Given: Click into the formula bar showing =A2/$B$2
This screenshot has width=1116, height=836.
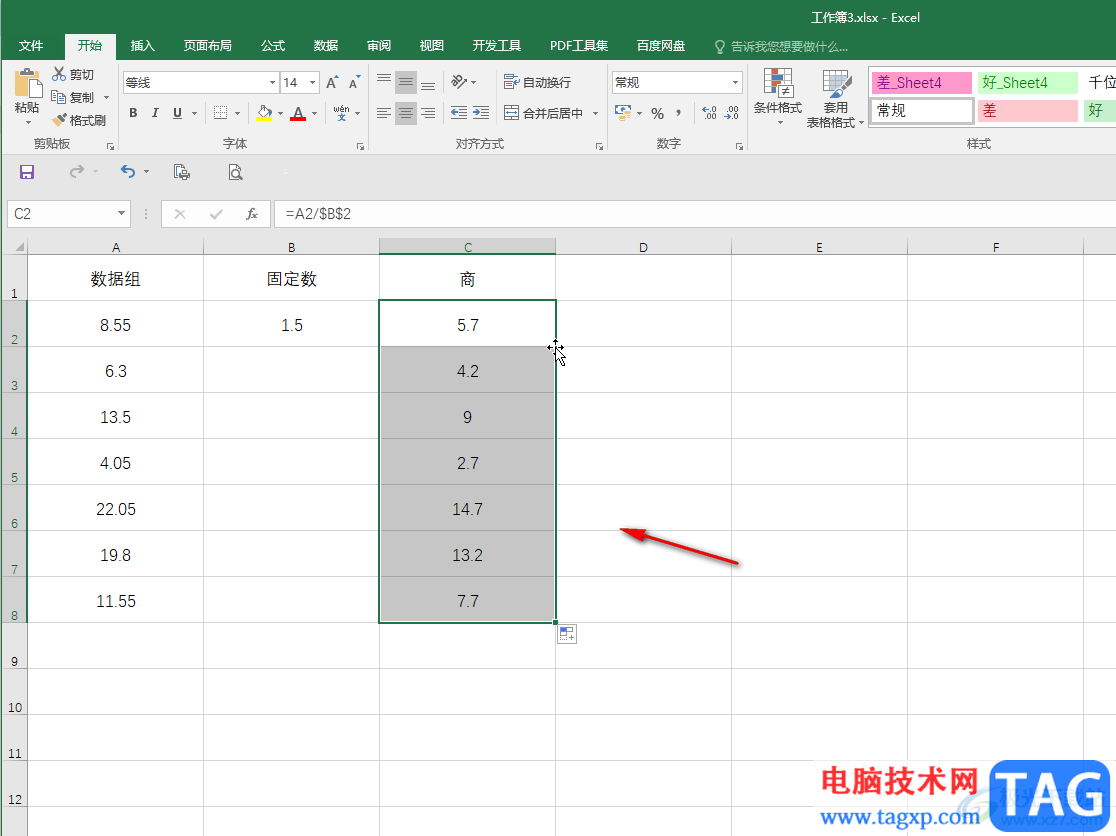Looking at the screenshot, I should tap(694, 214).
